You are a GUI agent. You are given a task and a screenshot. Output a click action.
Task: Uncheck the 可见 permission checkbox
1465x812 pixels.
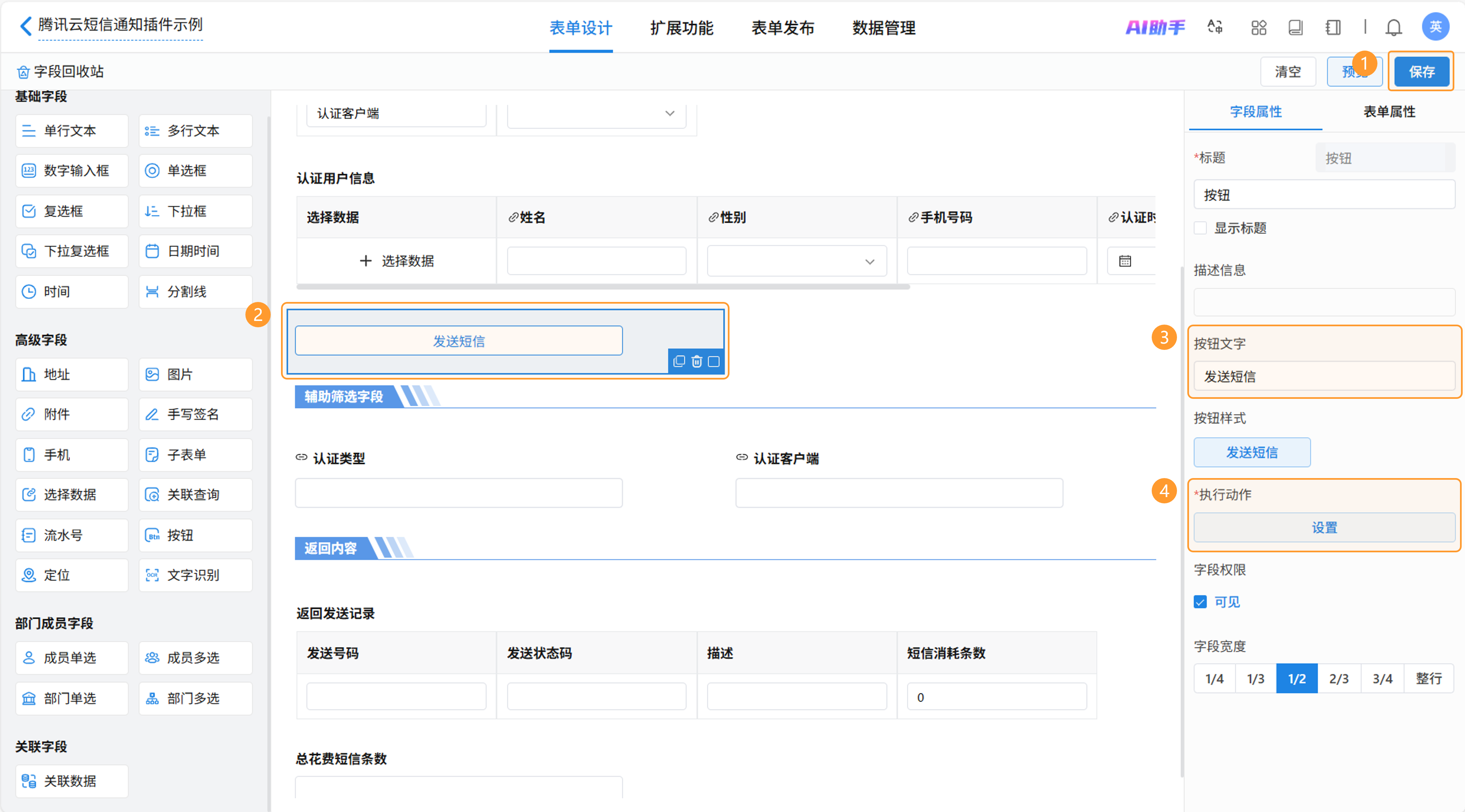point(1200,602)
